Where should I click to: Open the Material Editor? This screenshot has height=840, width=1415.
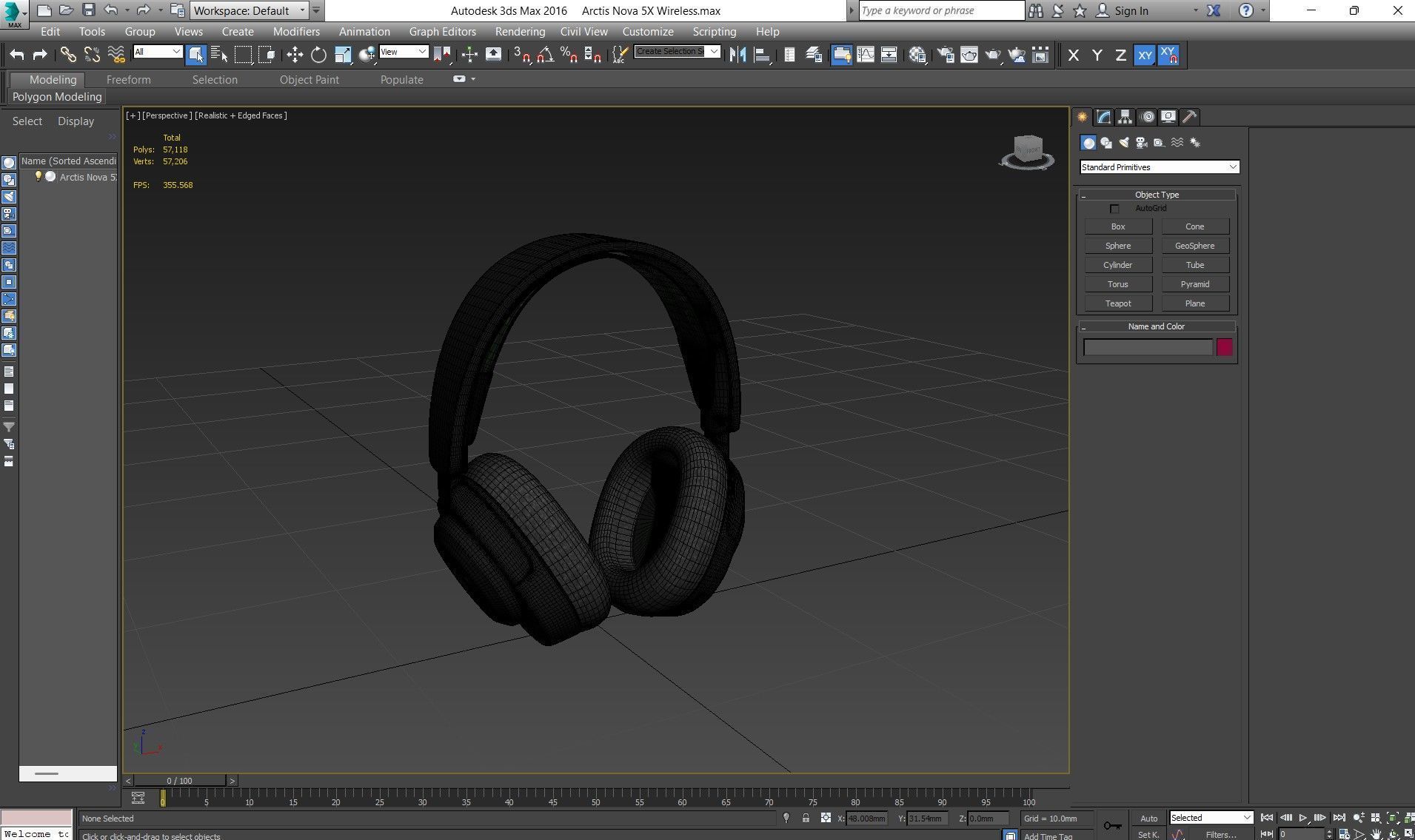pyautogui.click(x=917, y=55)
